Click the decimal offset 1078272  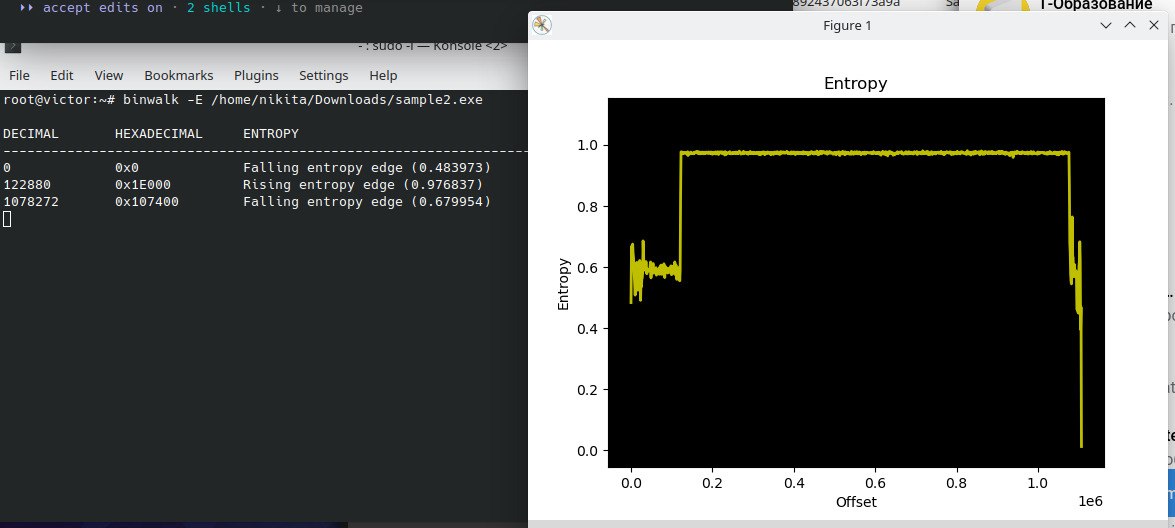pos(31,201)
